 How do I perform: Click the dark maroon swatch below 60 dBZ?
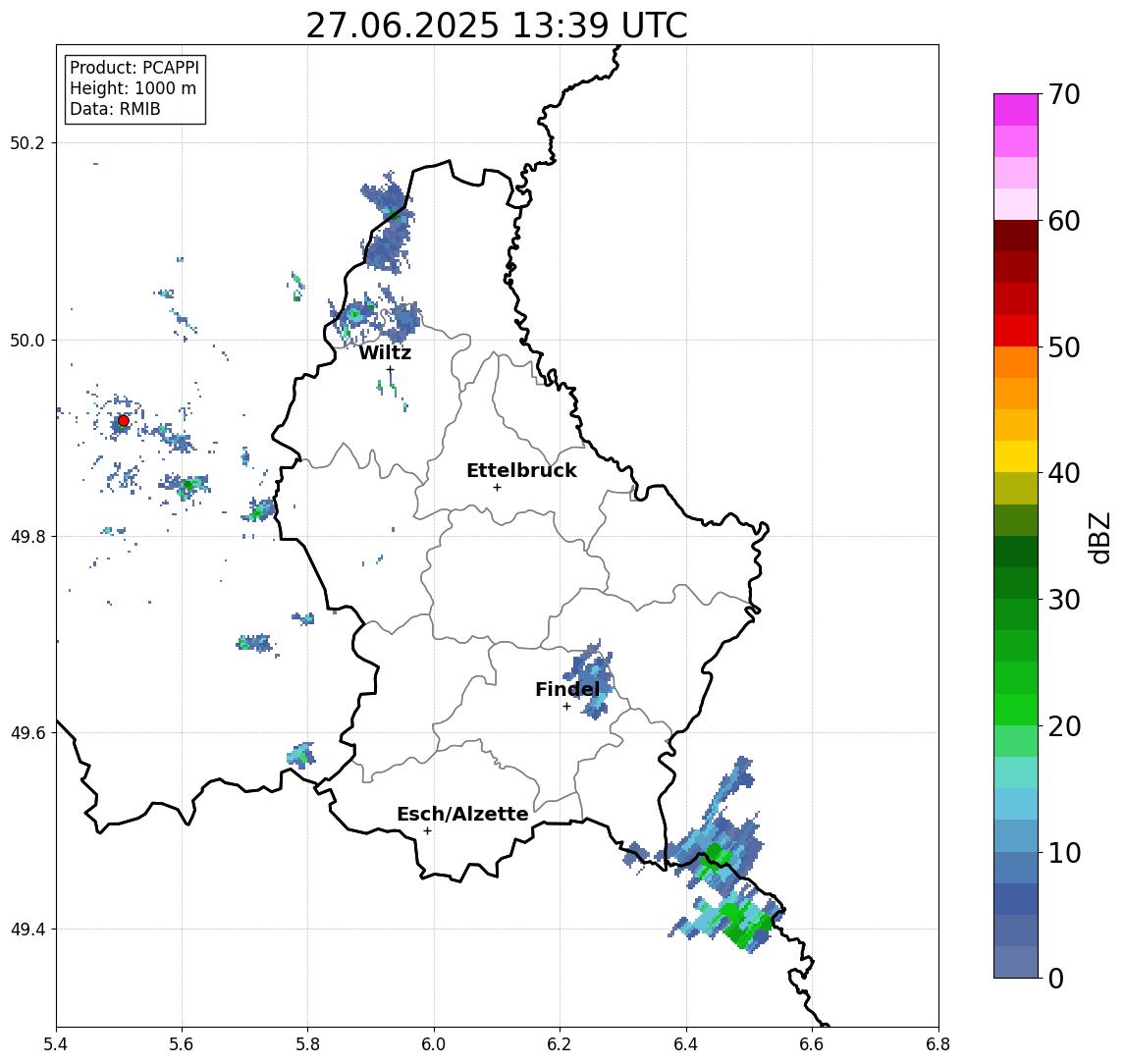1016,236
